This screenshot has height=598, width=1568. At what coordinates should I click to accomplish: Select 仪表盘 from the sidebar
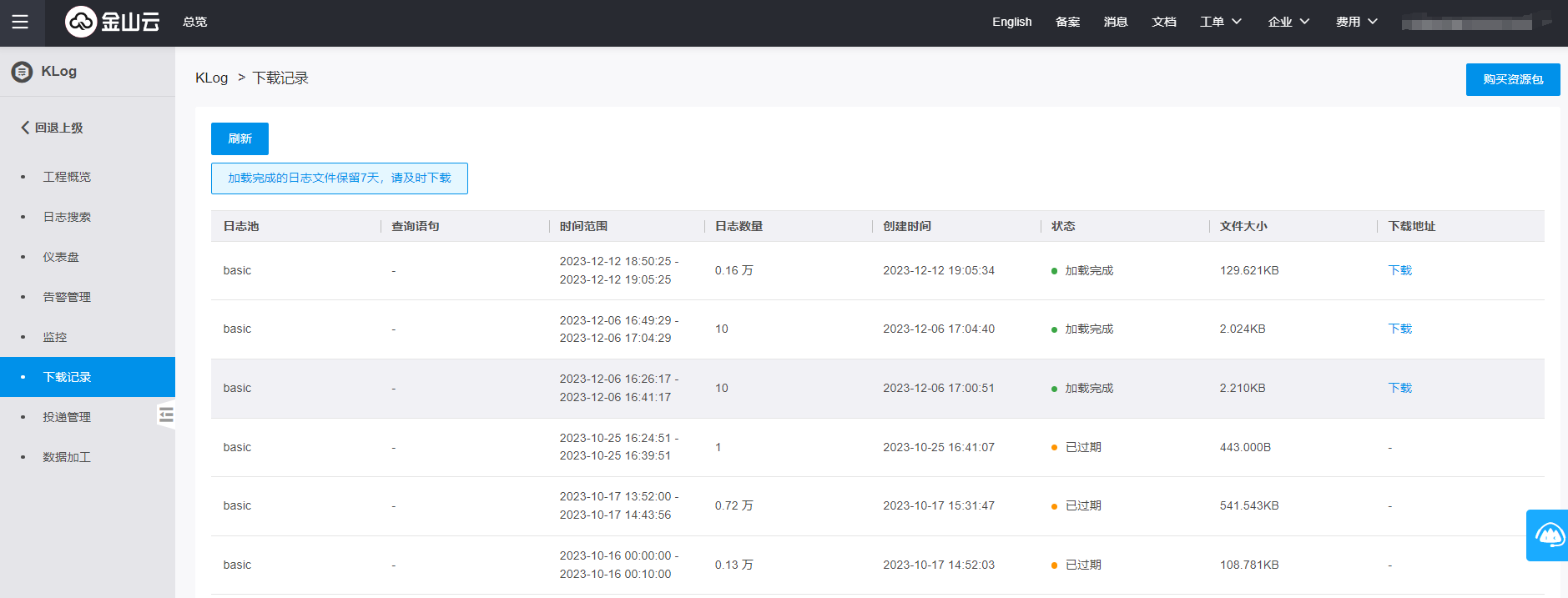click(x=61, y=257)
